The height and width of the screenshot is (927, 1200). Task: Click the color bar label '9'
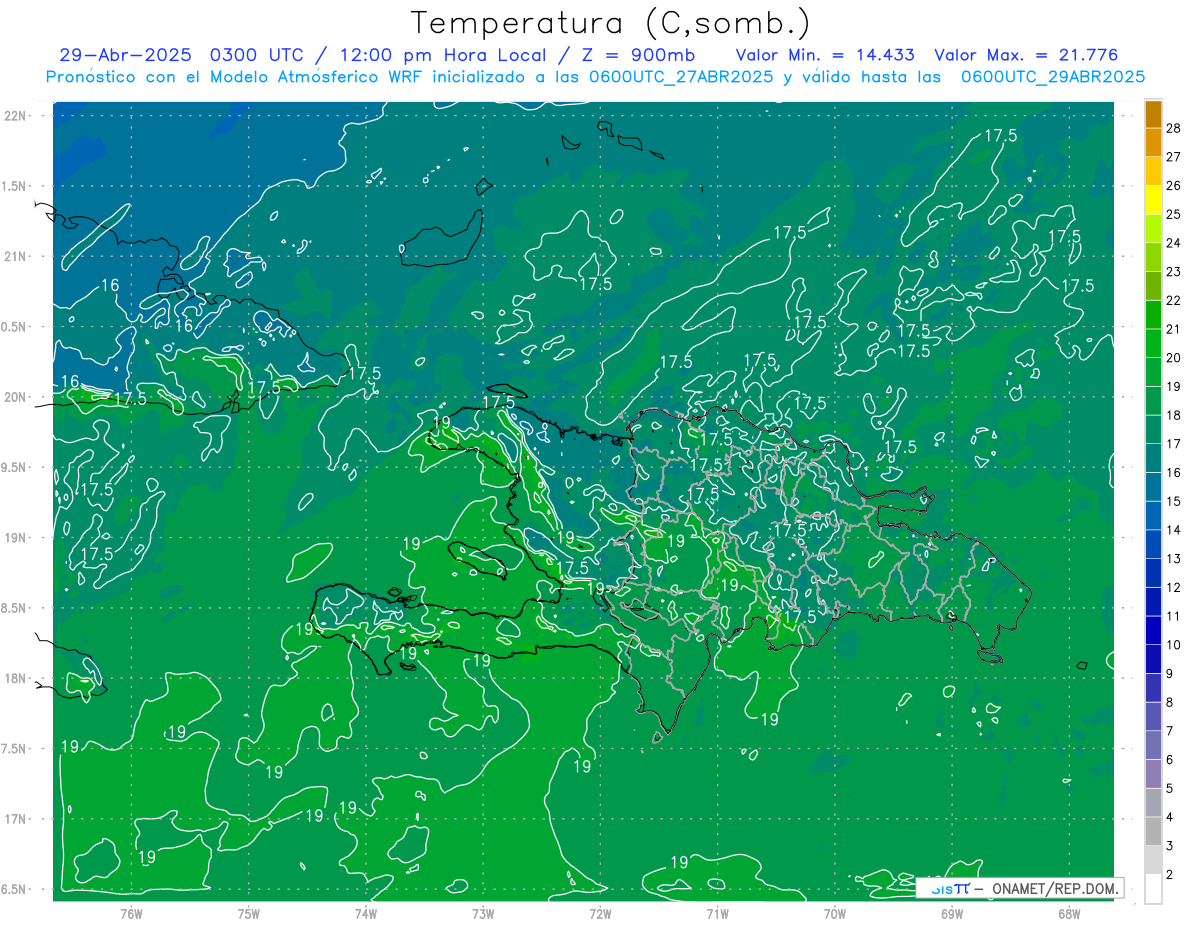tap(1170, 674)
